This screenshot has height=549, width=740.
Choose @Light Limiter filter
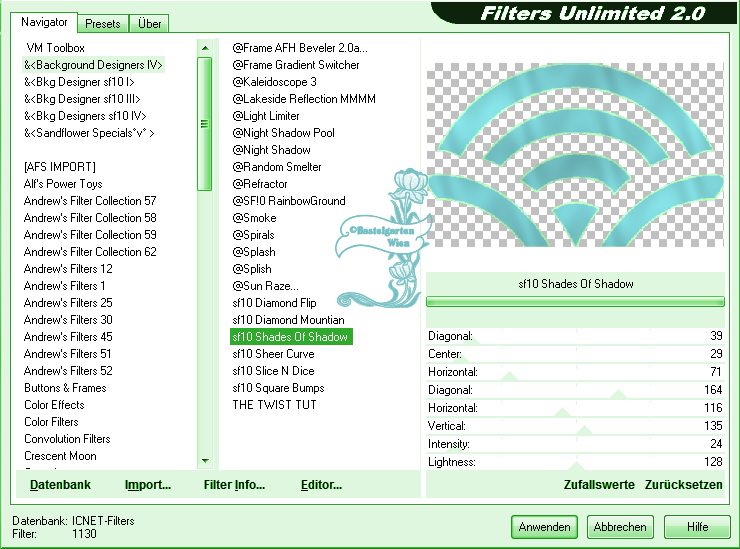pos(266,116)
